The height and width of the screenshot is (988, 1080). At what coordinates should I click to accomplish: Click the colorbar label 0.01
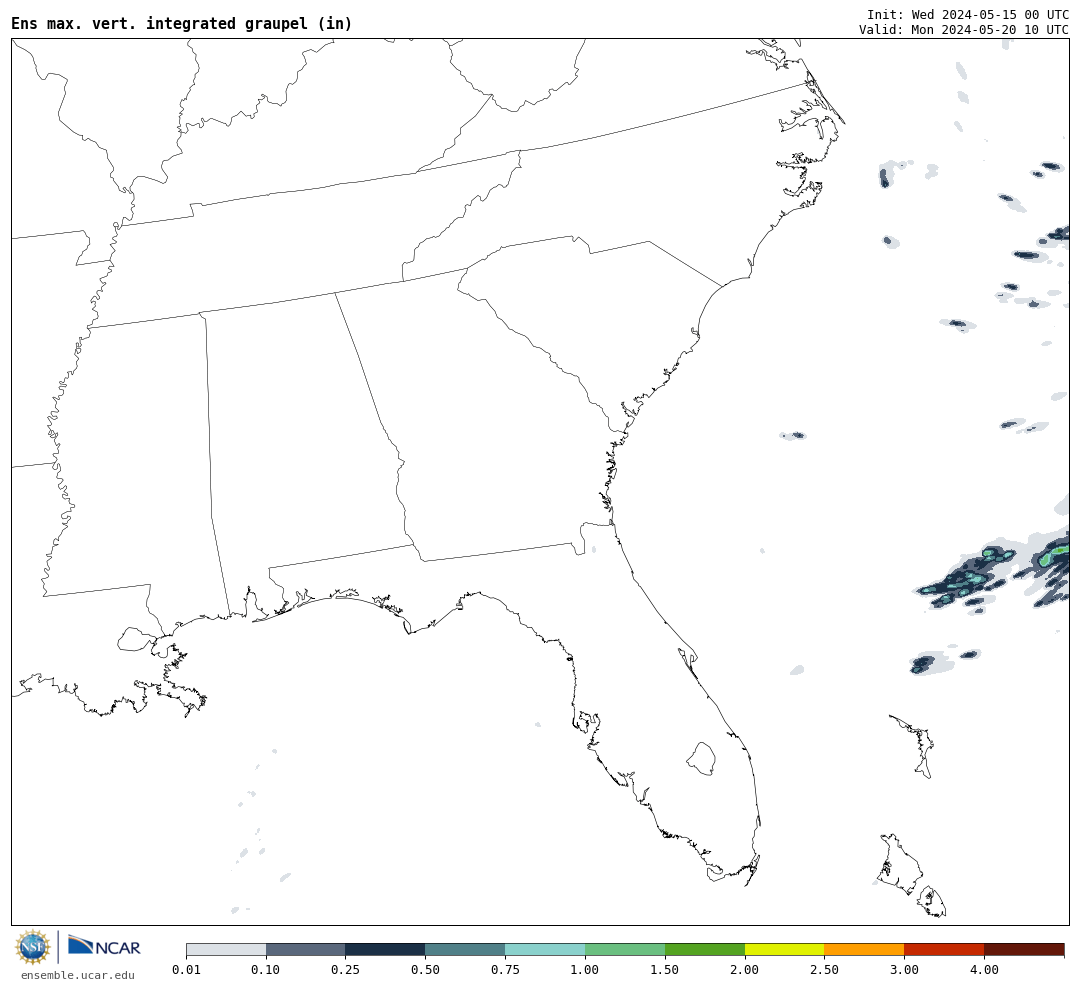186,970
